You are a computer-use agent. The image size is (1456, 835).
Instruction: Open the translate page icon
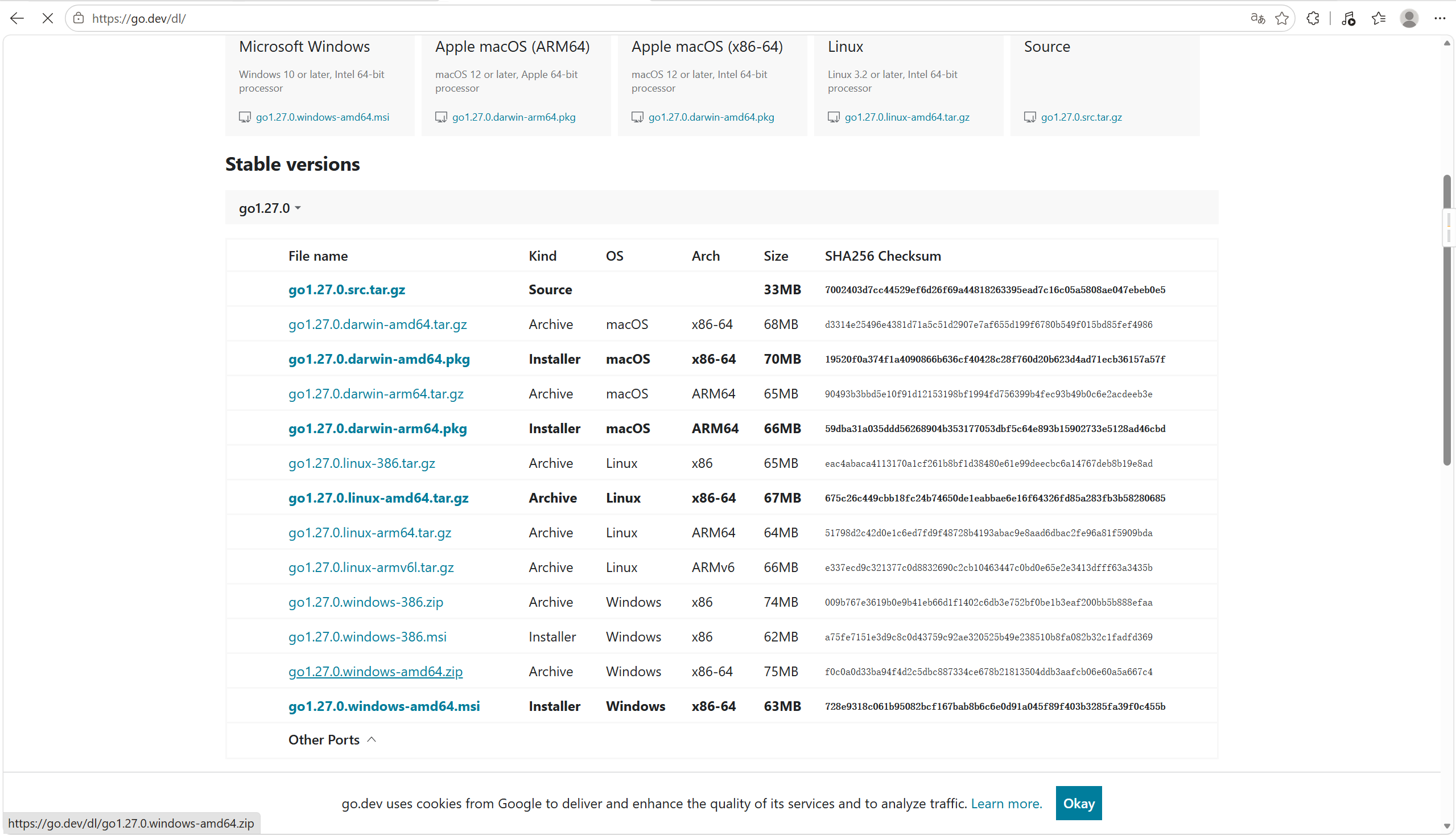pyautogui.click(x=1257, y=18)
